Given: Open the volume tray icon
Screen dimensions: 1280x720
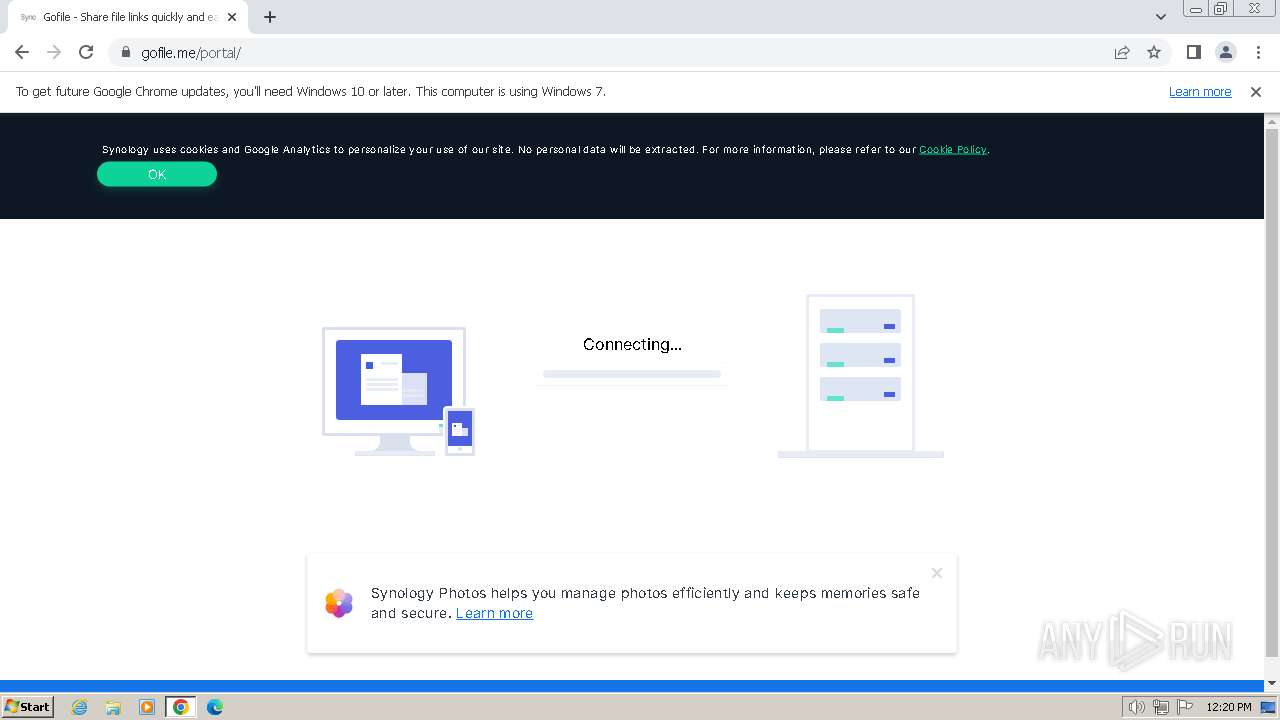Looking at the screenshot, I should 1136,707.
